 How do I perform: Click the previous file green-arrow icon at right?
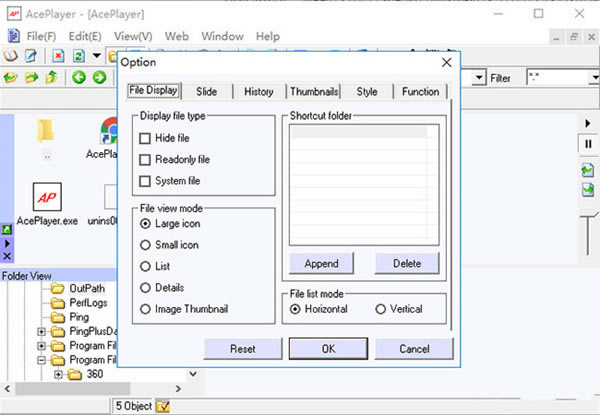tap(588, 170)
